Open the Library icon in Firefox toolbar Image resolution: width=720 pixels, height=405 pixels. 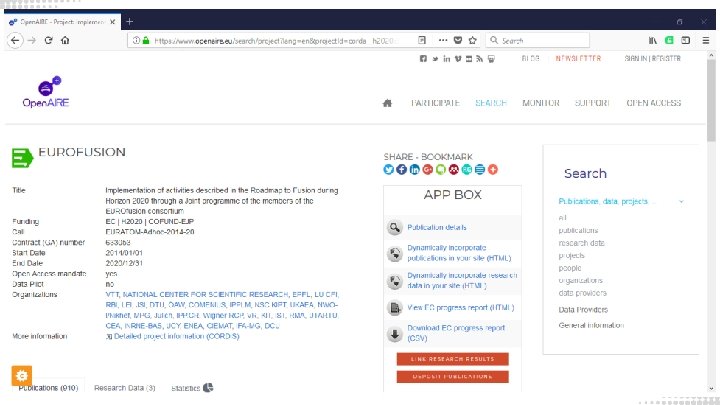click(x=652, y=40)
